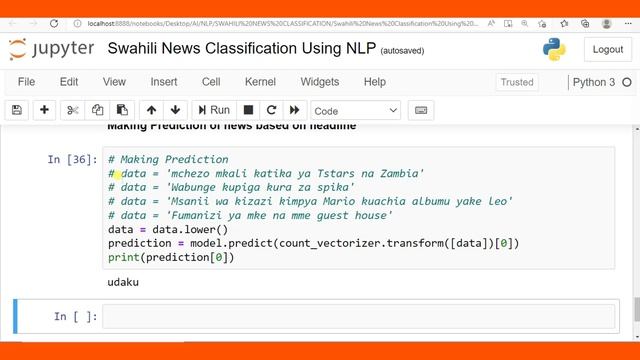Click the 'udaku' output text
The height and width of the screenshot is (360, 640).
point(123,282)
